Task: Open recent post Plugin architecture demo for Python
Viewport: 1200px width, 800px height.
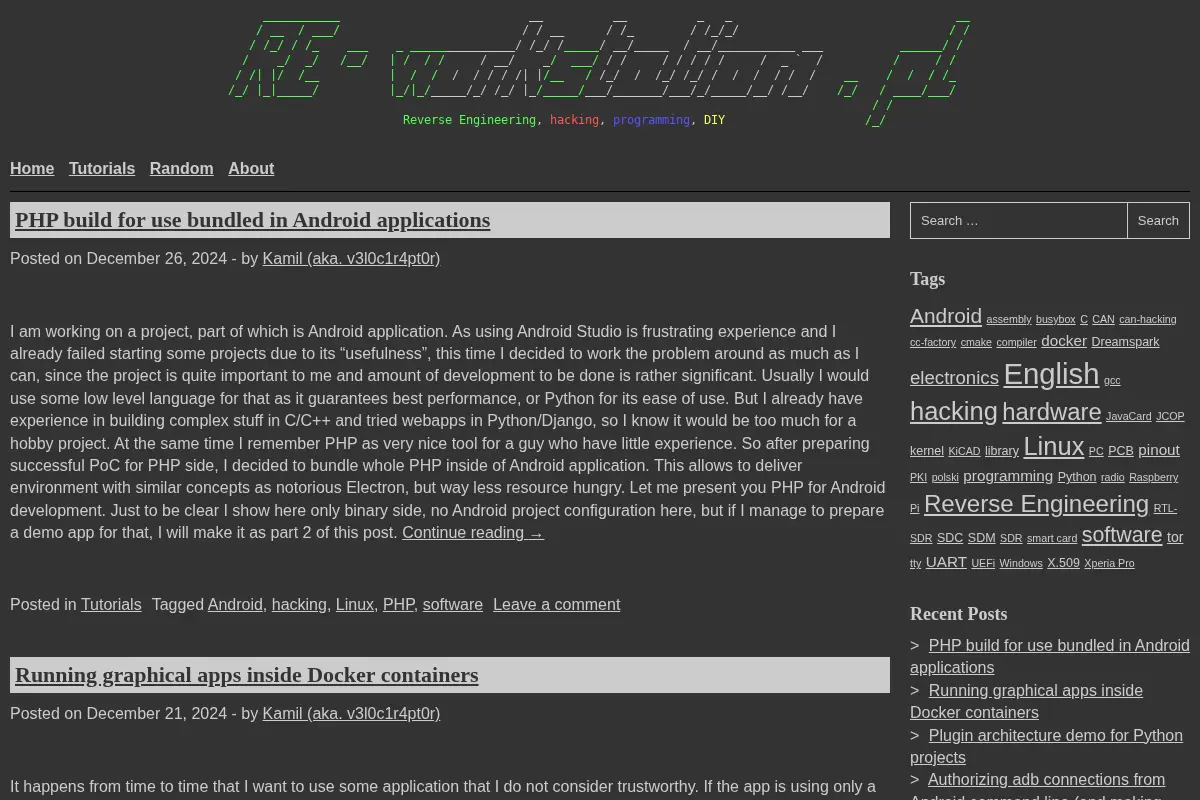Action: 1046,746
